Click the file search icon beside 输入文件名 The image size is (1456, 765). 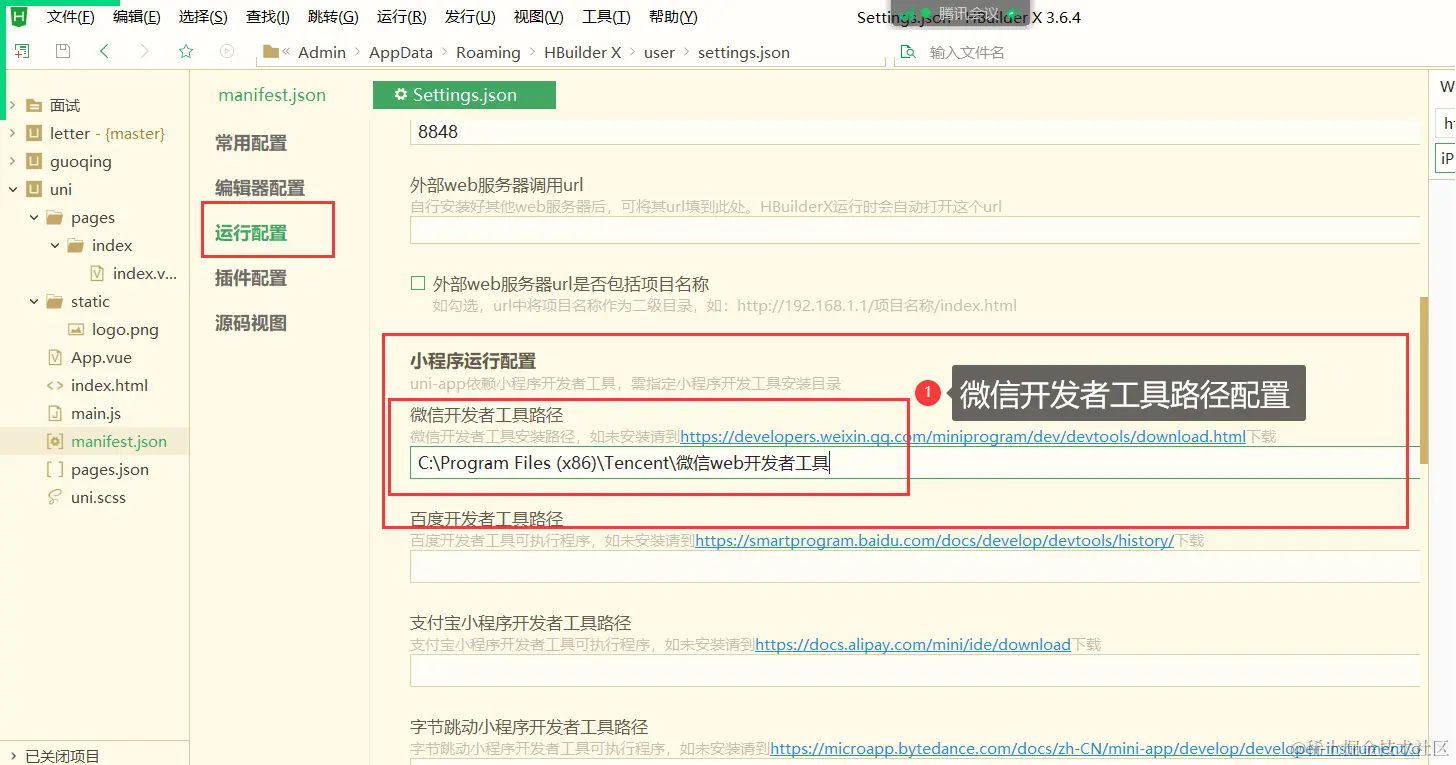pyautogui.click(x=908, y=52)
